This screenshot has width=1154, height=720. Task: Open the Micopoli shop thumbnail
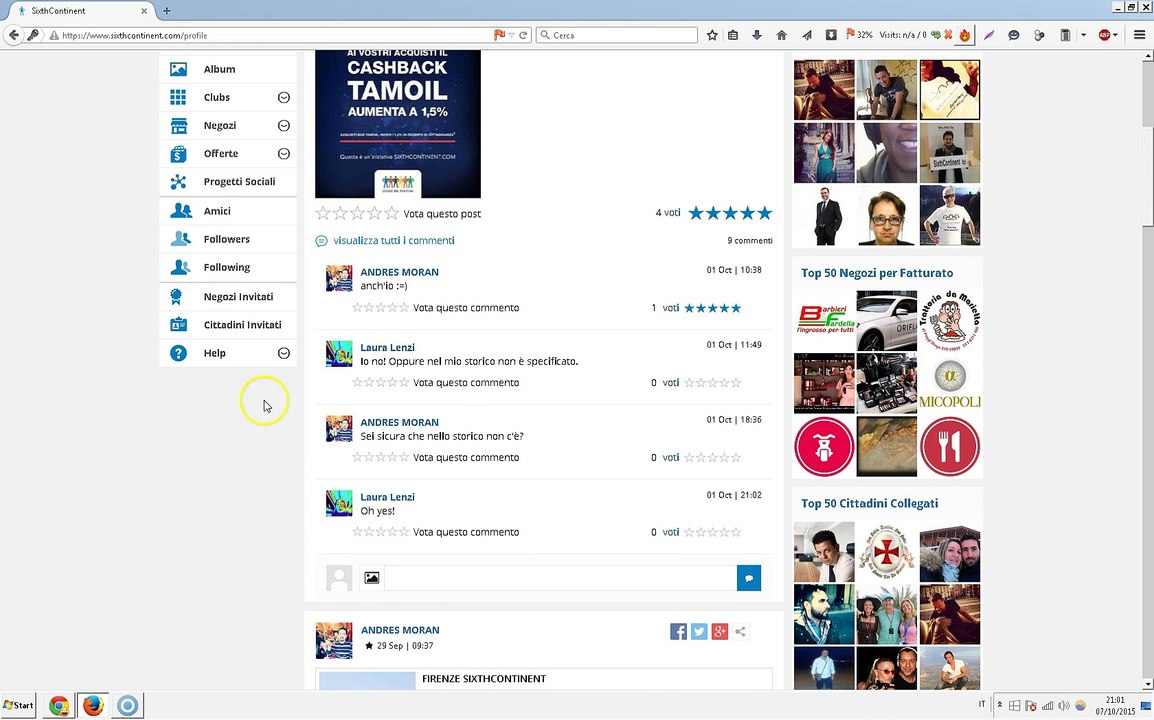pos(949,383)
